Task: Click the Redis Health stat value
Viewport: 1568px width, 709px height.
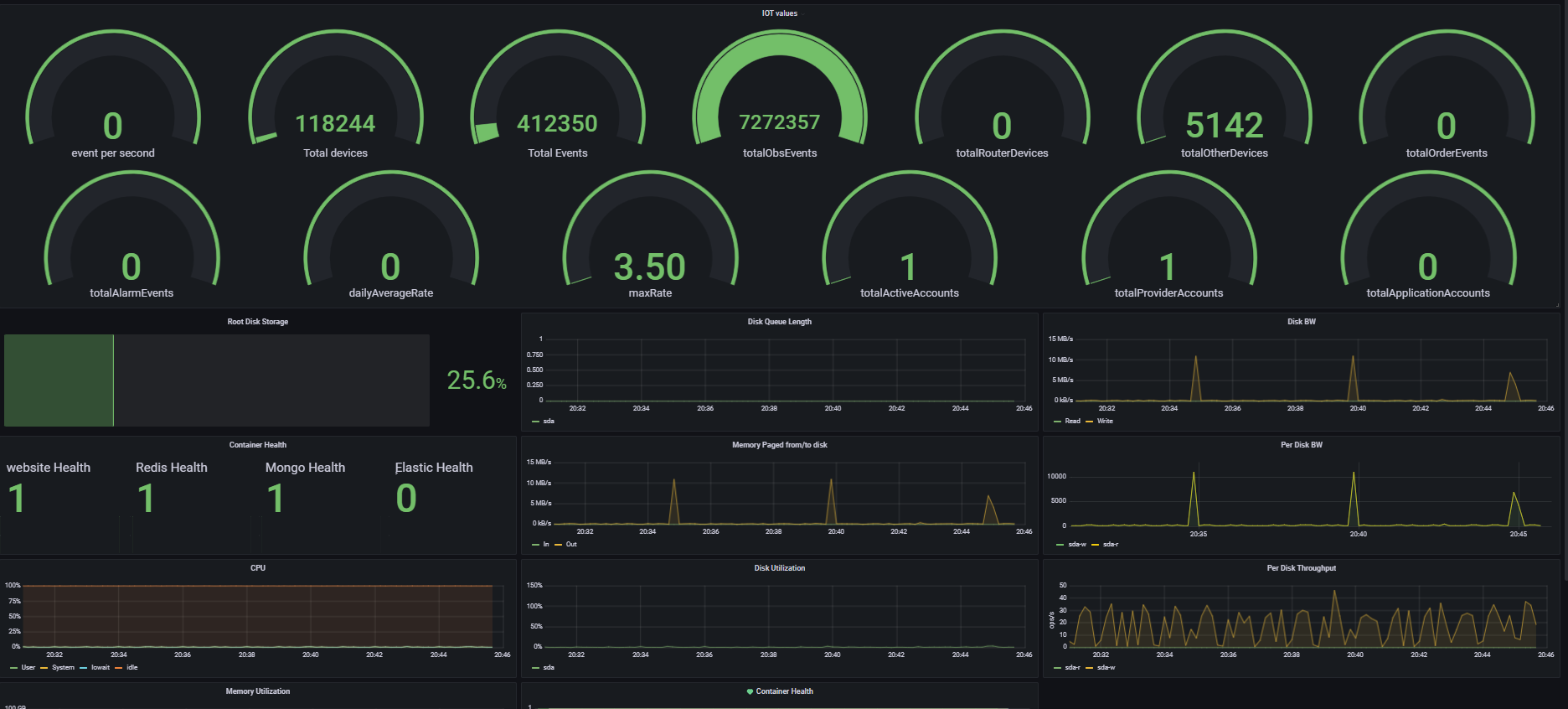Action: (146, 499)
